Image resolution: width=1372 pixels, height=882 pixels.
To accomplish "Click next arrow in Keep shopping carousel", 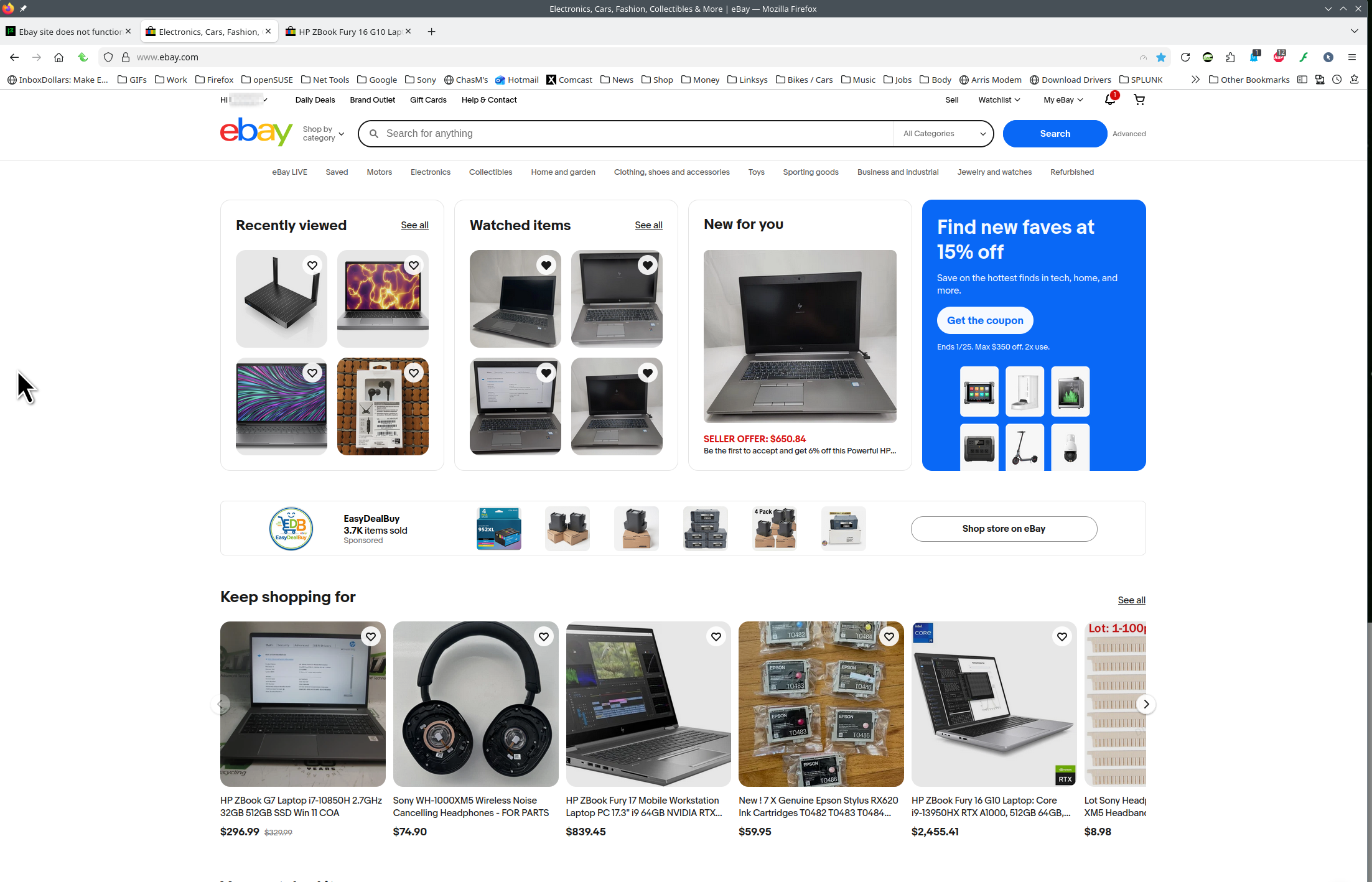I will click(x=1146, y=704).
